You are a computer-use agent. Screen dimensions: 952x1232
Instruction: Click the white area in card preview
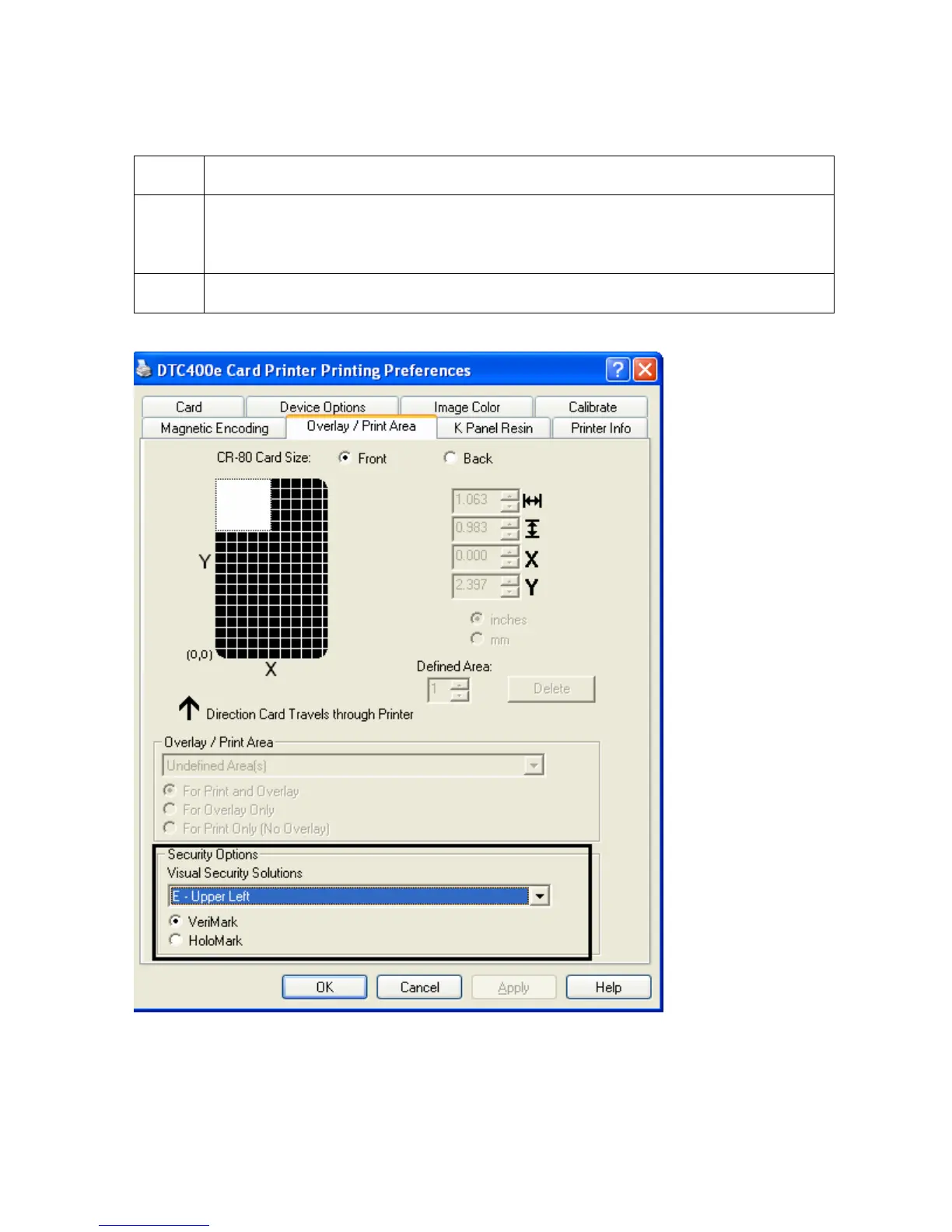243,505
